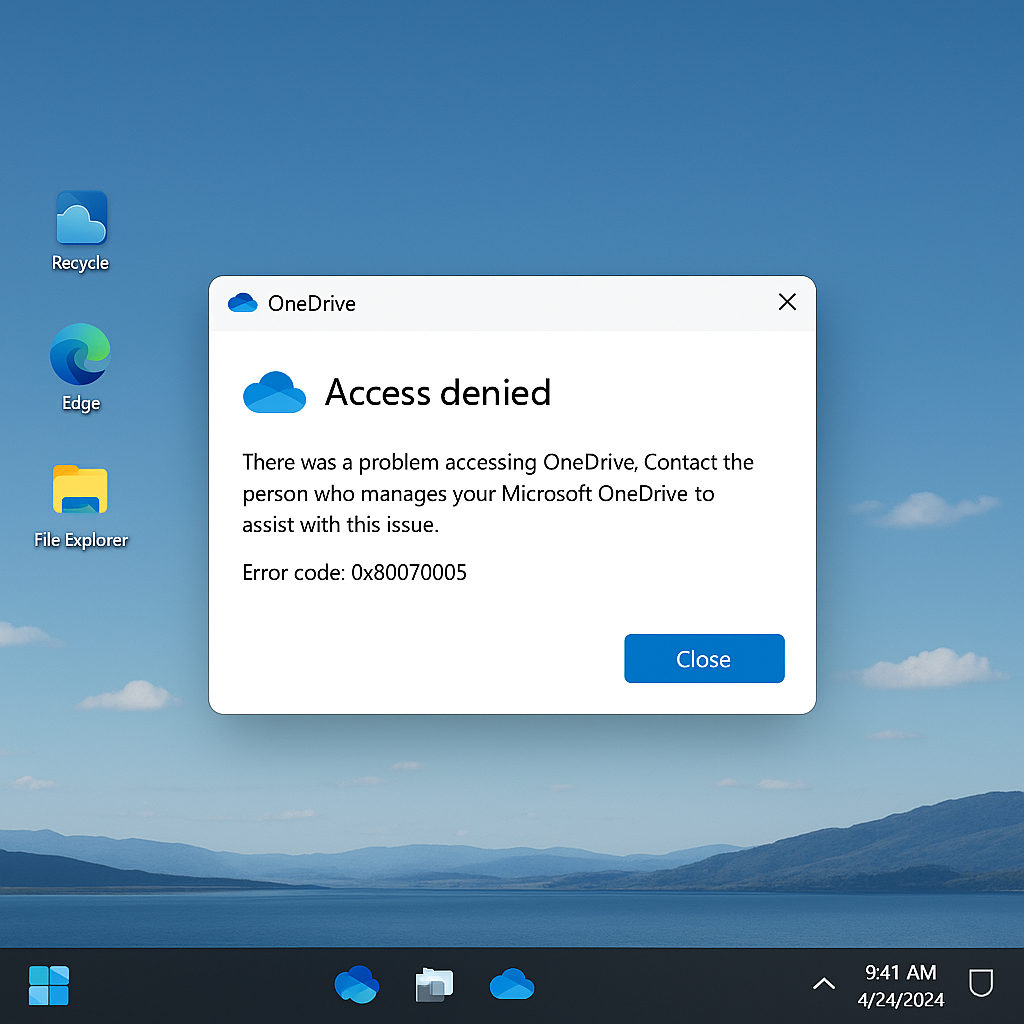
Task: Dismiss dialog with the X button
Action: coord(787,302)
